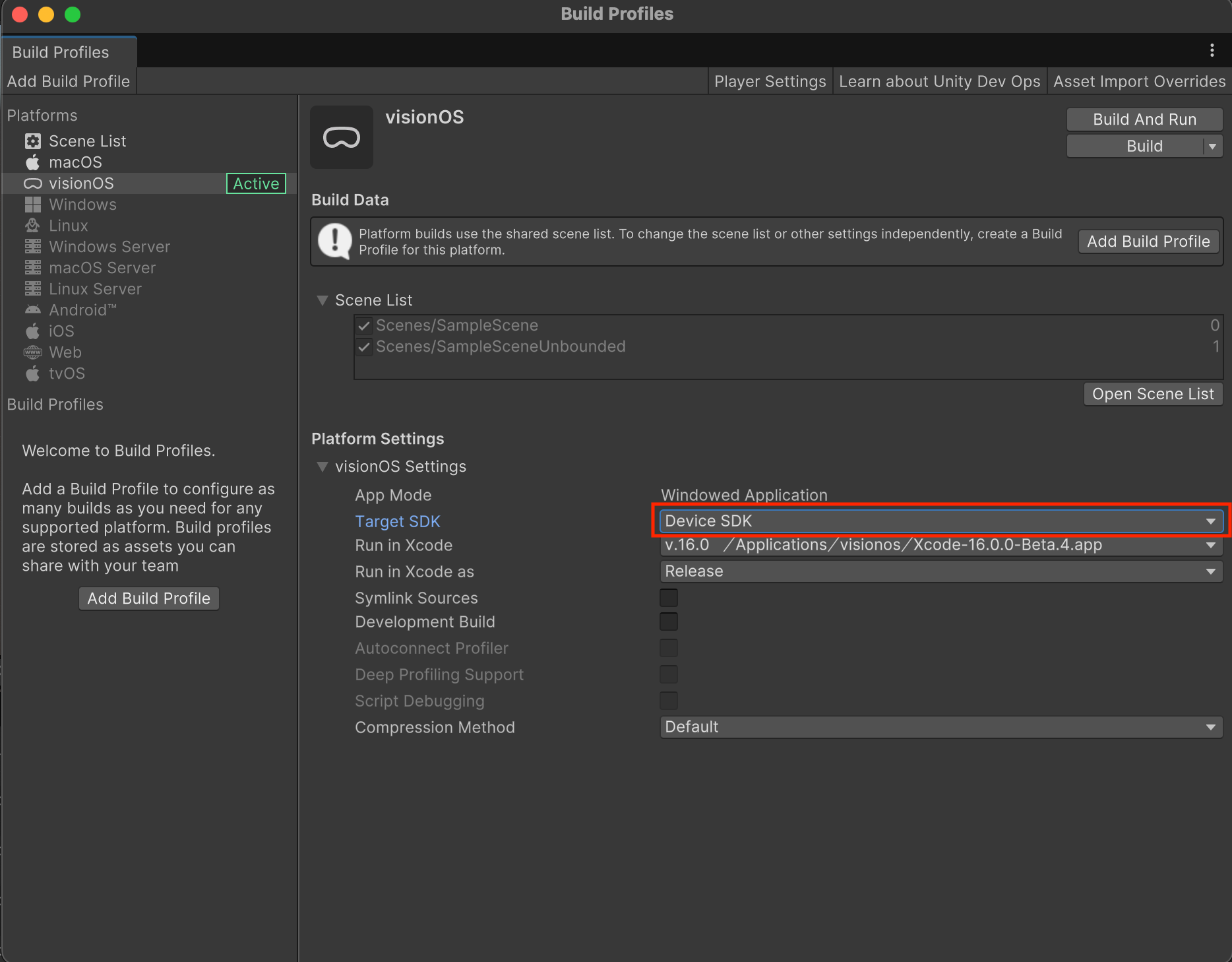
Task: Click the Windowed Application App Mode value
Action: click(744, 495)
